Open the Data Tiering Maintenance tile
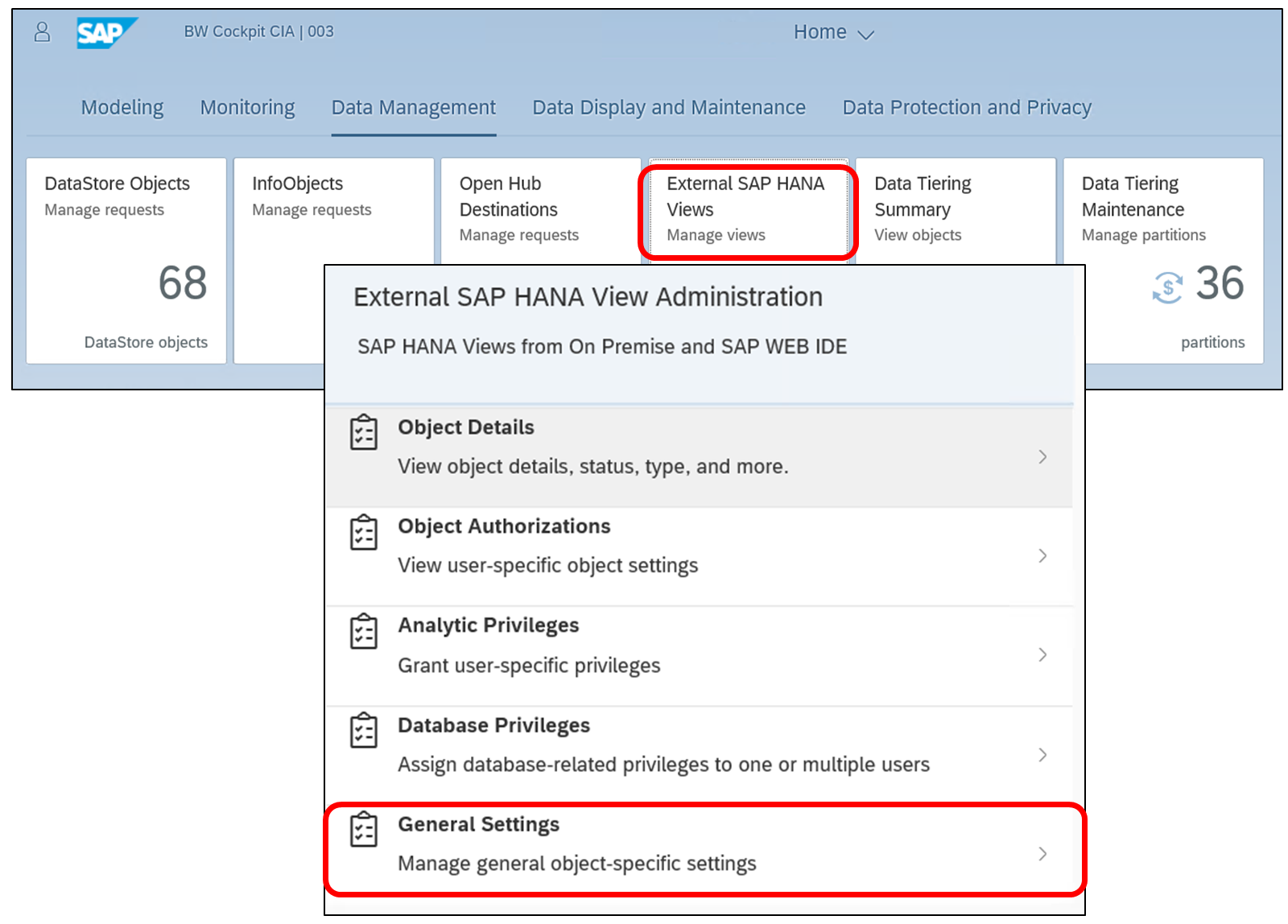This screenshot has height=924, width=1288. [x=1163, y=261]
